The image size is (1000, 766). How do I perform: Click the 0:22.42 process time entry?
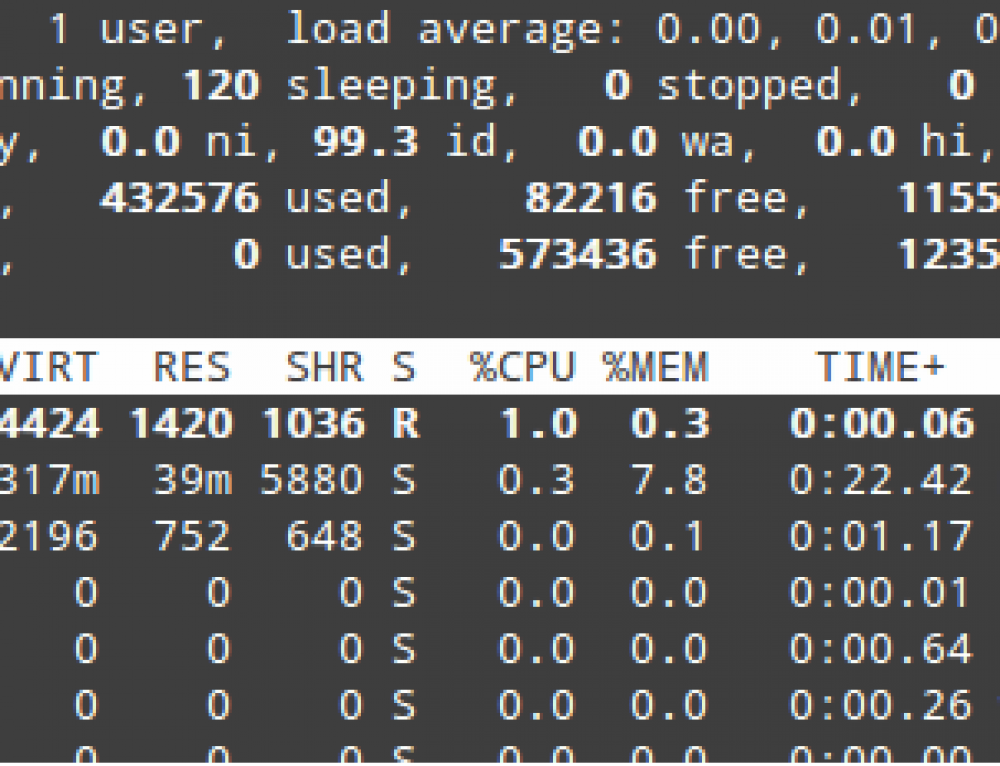coord(880,481)
